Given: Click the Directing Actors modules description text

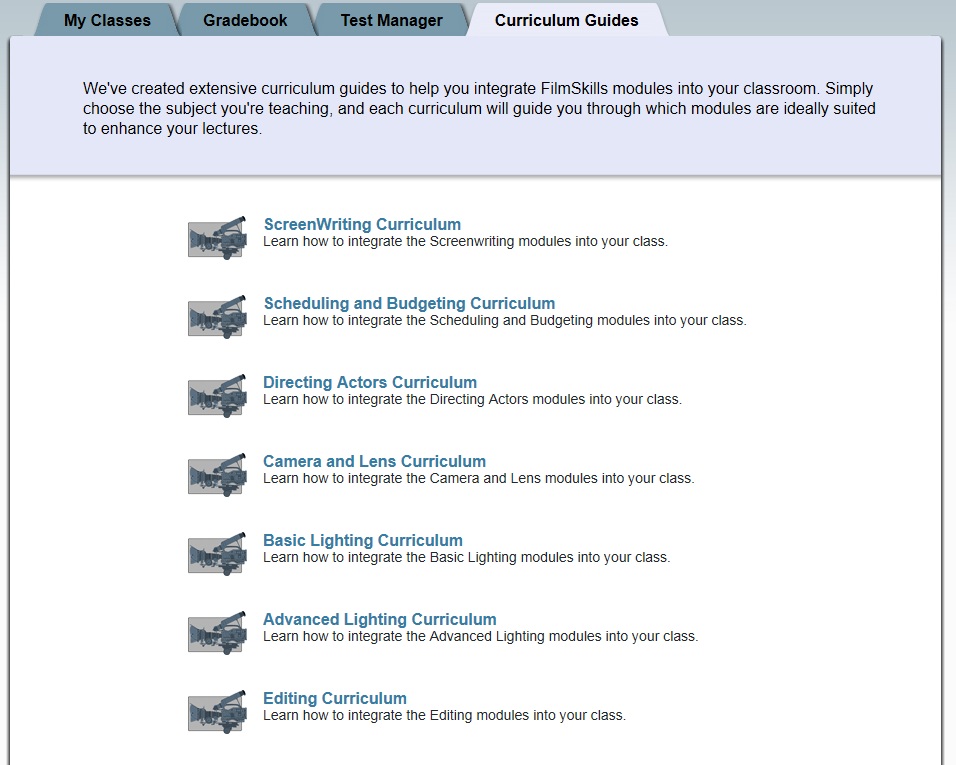Looking at the screenshot, I should point(473,399).
